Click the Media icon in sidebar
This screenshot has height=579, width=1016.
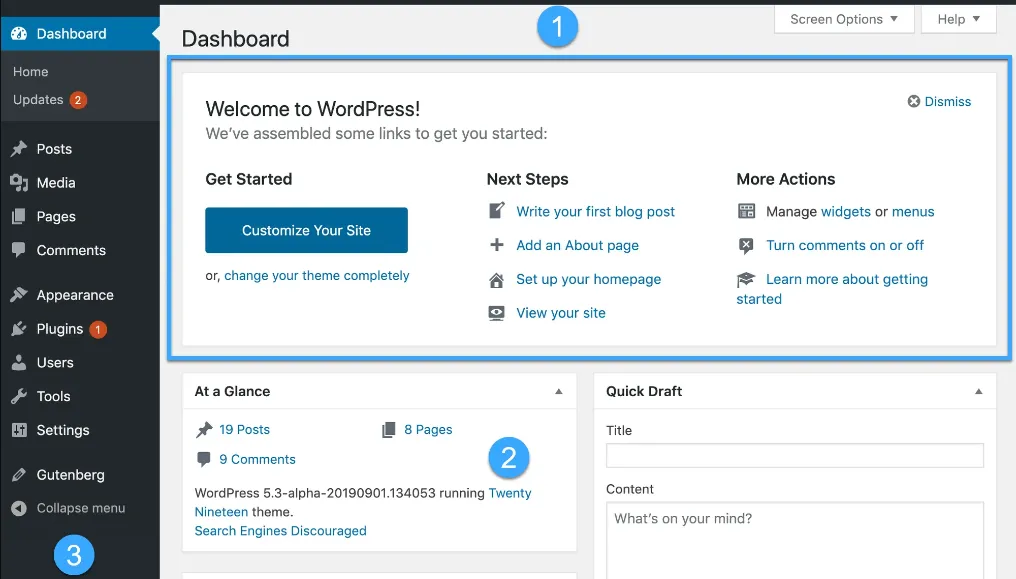[x=19, y=183]
